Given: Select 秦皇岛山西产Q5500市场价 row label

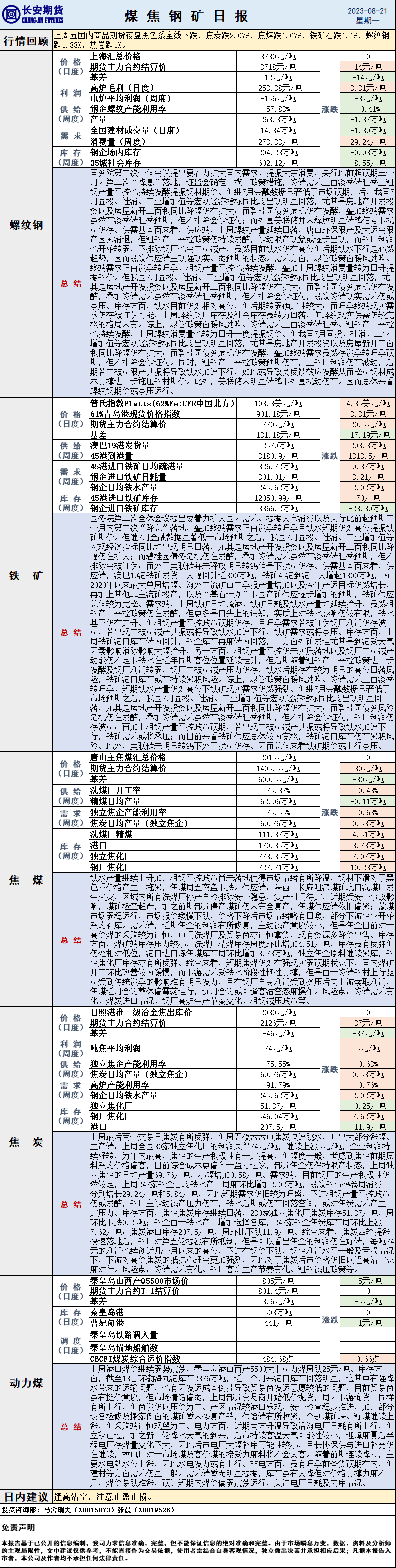Looking at the screenshot, I should [x=139, y=1280].
